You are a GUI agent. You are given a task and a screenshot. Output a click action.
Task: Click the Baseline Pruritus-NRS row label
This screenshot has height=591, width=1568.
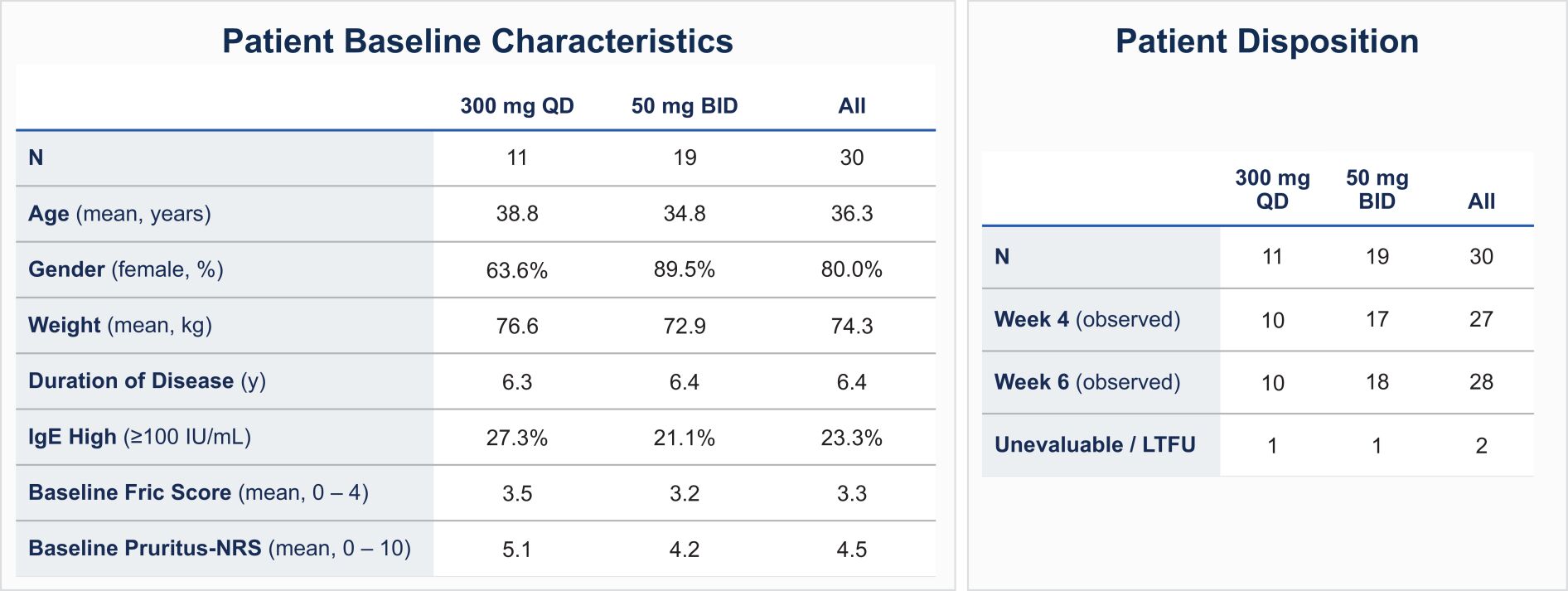click(x=220, y=549)
